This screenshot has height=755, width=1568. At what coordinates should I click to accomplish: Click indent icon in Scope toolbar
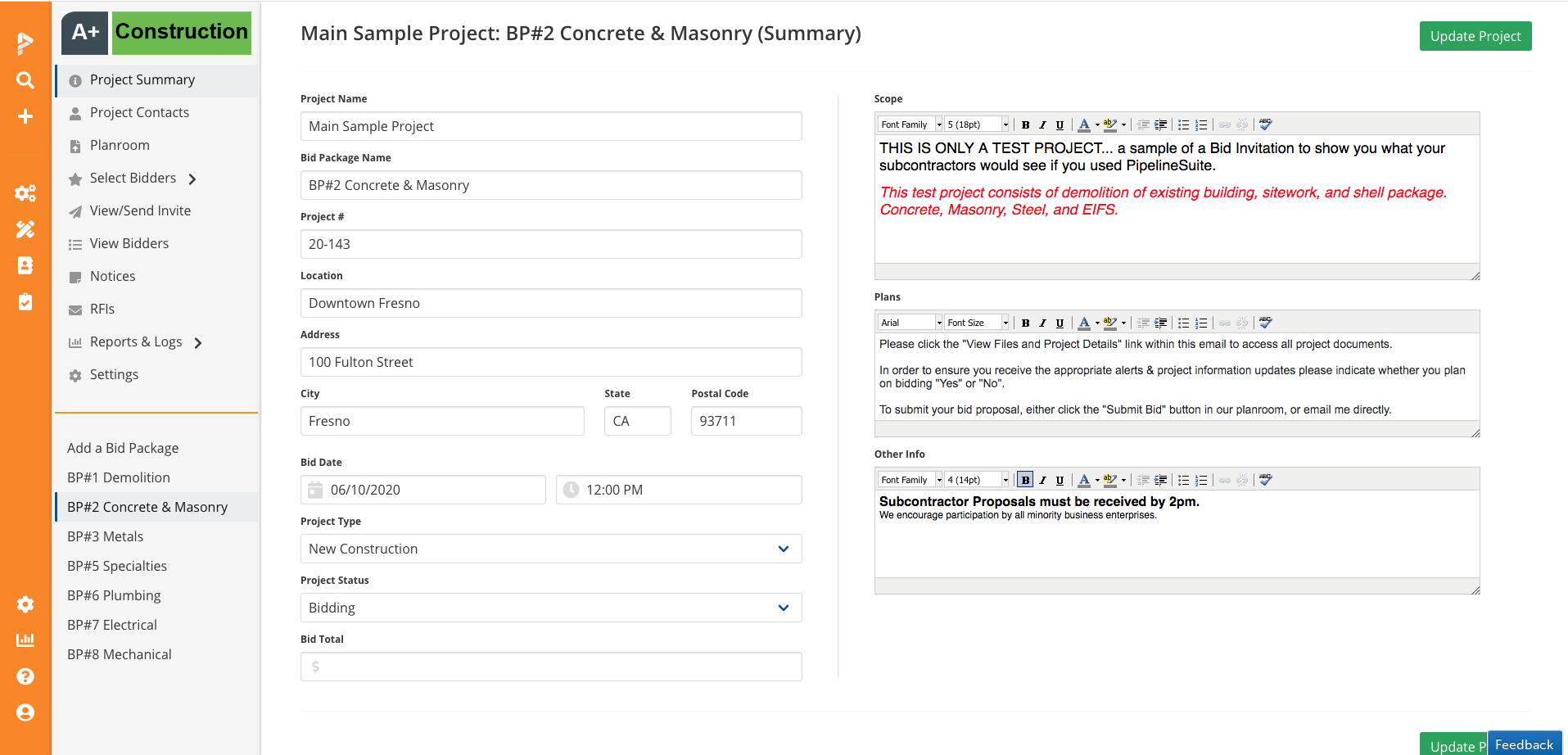[1160, 125]
